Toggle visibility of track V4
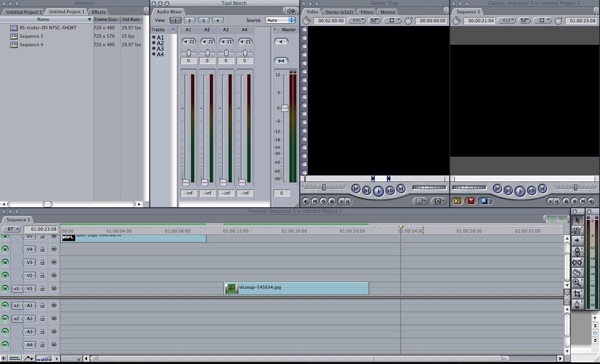Viewport: 600px width, 364px height. pyautogui.click(x=5, y=249)
